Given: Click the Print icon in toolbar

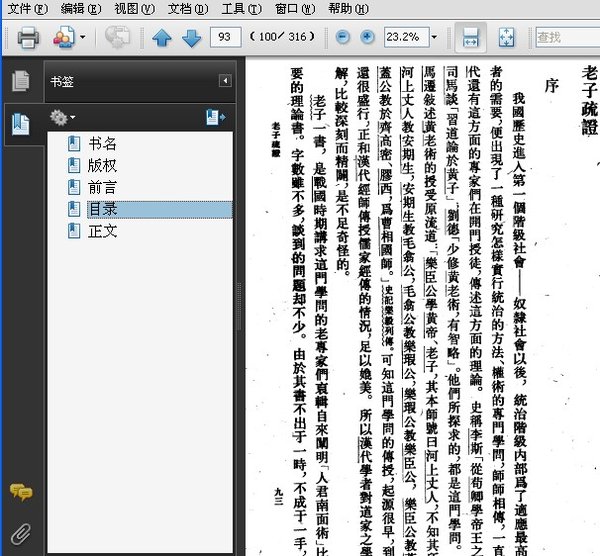Looking at the screenshot, I should point(27,38).
